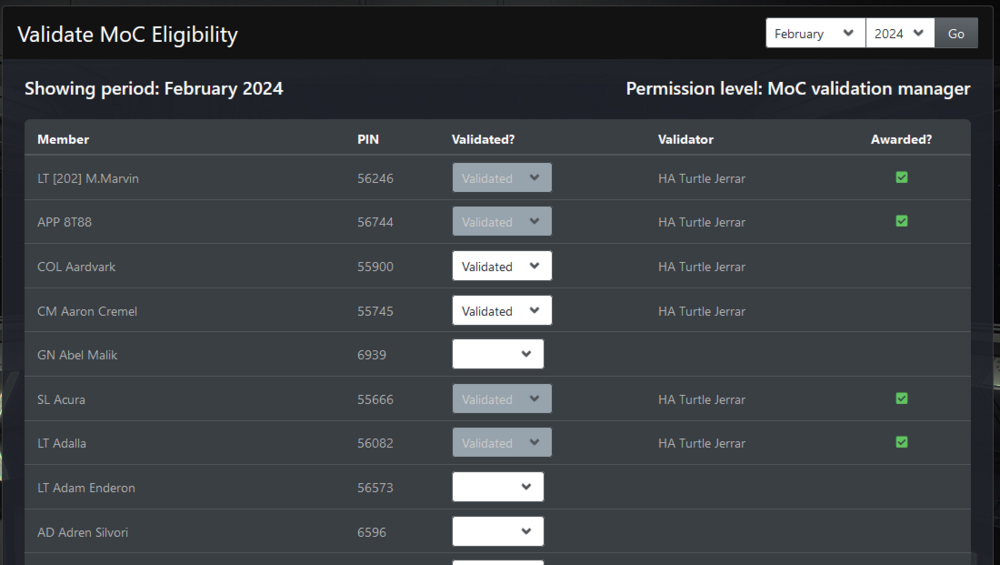Open the February month dropdown
1000x565 pixels.
pyautogui.click(x=815, y=34)
